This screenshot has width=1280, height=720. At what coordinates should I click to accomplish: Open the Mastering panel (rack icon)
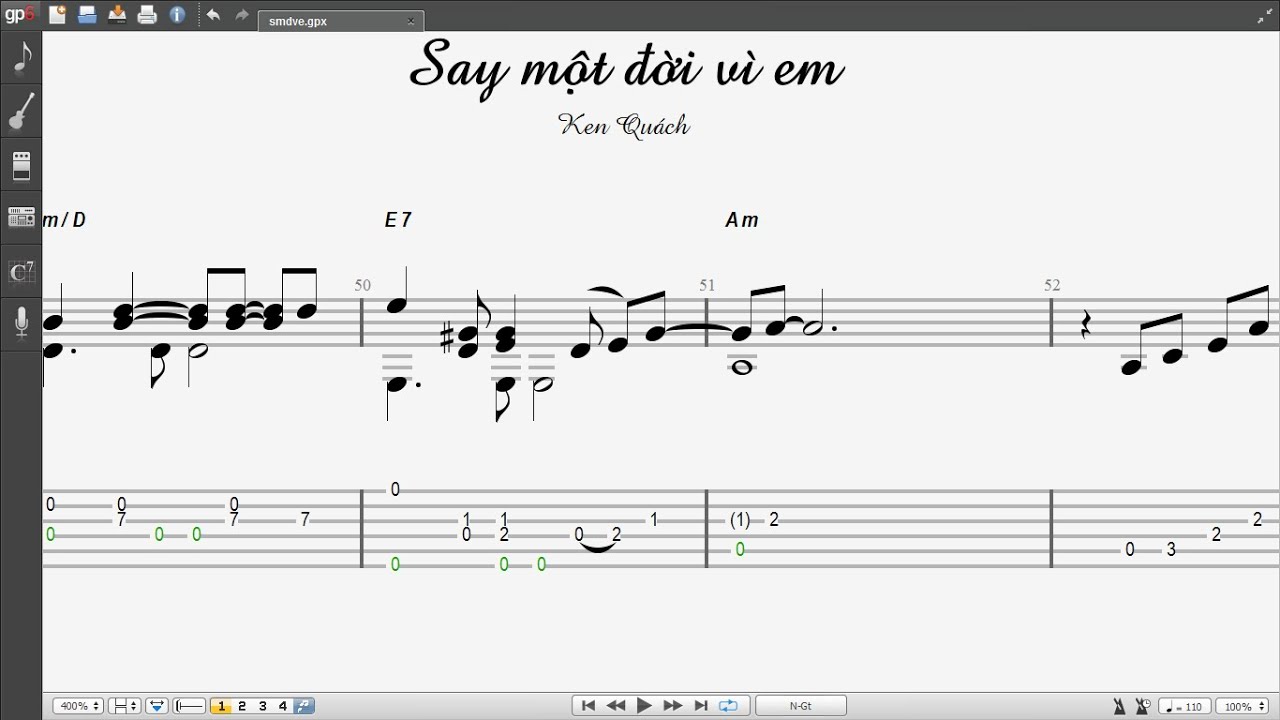pos(21,218)
